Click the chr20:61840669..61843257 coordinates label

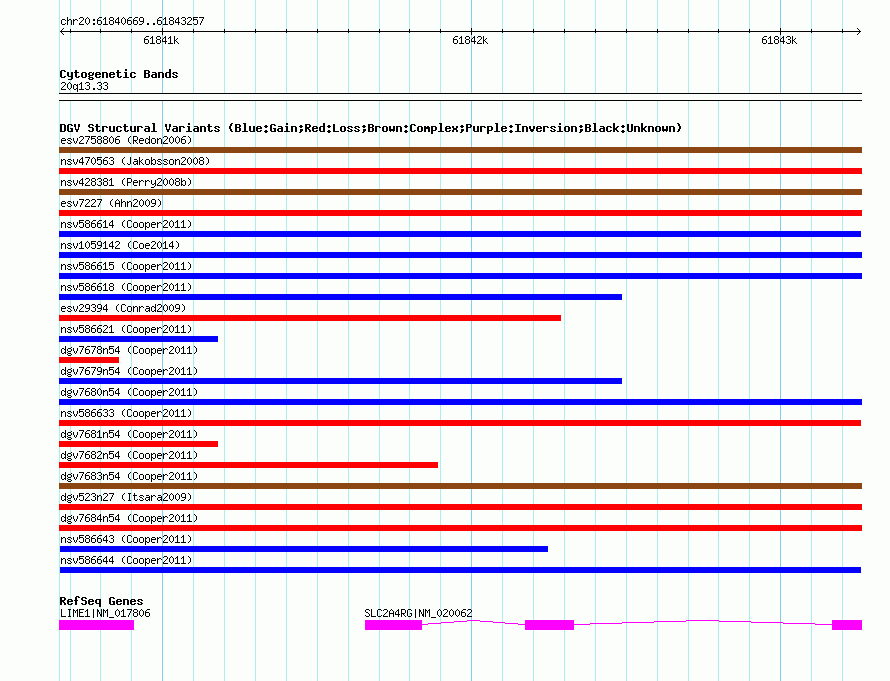coord(132,21)
